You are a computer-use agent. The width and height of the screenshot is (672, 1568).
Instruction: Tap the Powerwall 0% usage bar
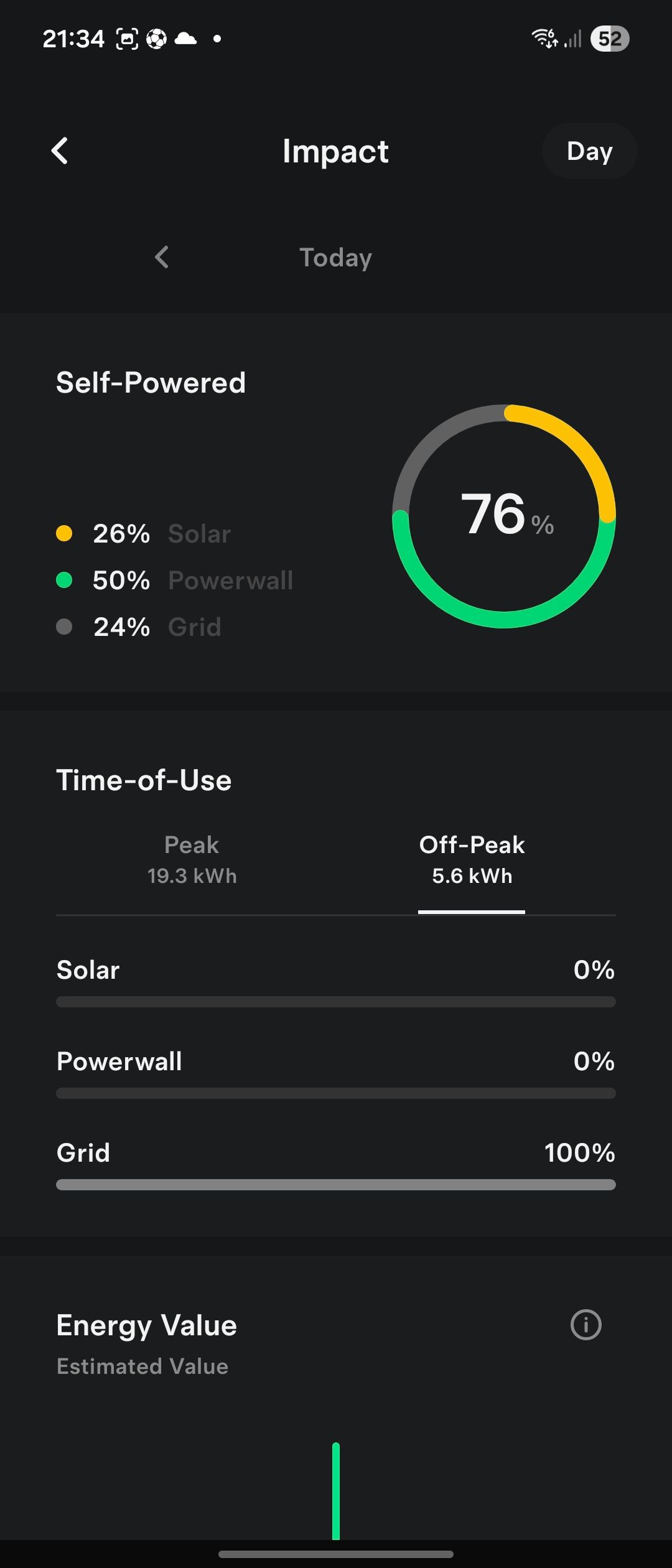336,1093
